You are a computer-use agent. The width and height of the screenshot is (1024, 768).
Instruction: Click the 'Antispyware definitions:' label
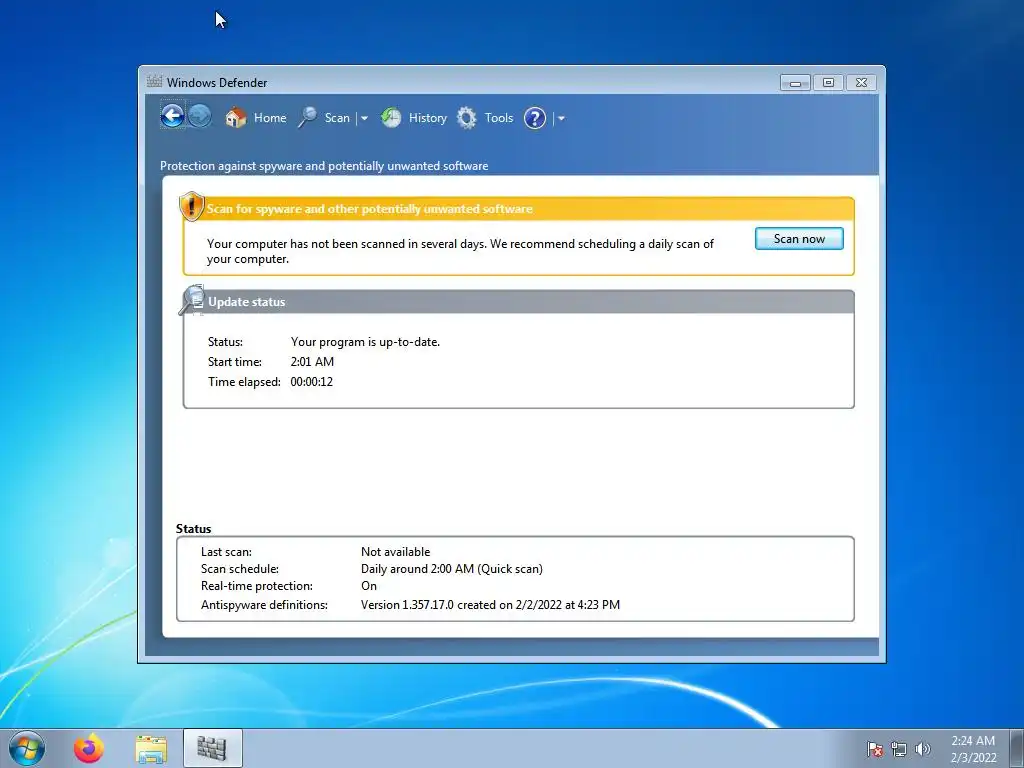click(x=264, y=605)
